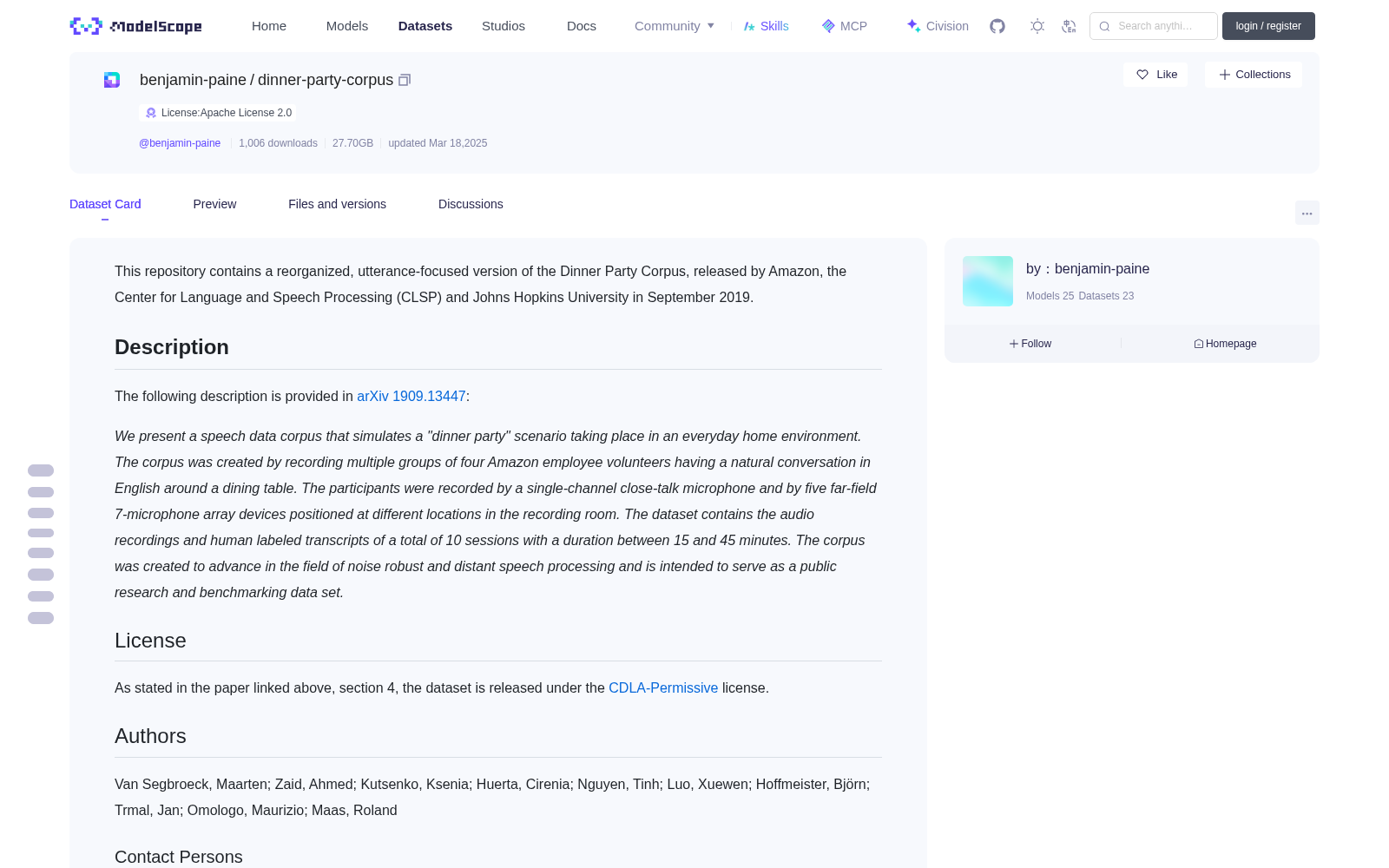
Task: Click the Contact Persons heading
Action: (179, 857)
